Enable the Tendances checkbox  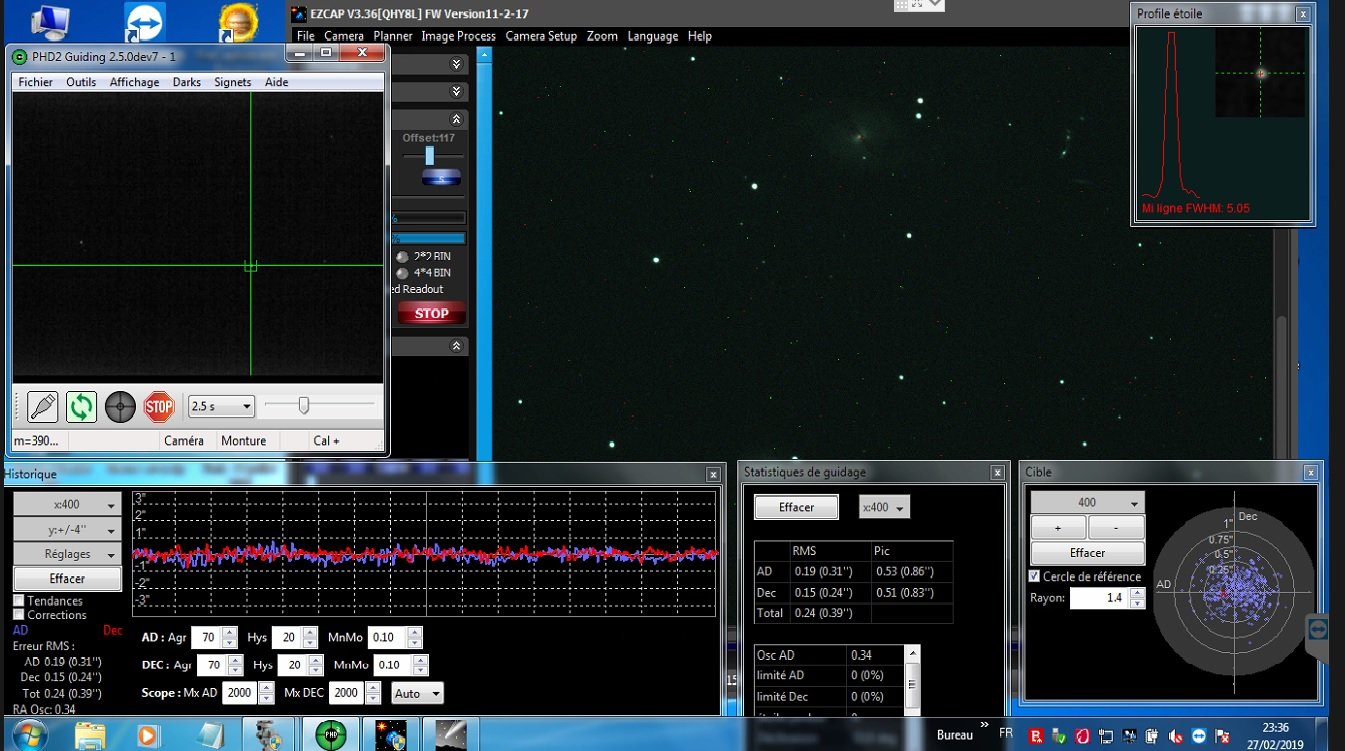[x=19, y=601]
